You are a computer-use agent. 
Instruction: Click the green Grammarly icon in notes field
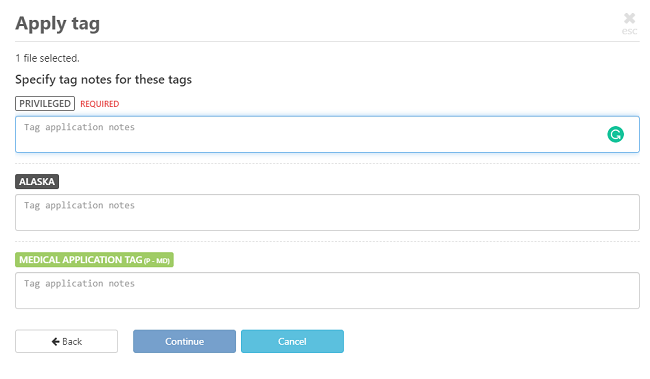pos(616,134)
